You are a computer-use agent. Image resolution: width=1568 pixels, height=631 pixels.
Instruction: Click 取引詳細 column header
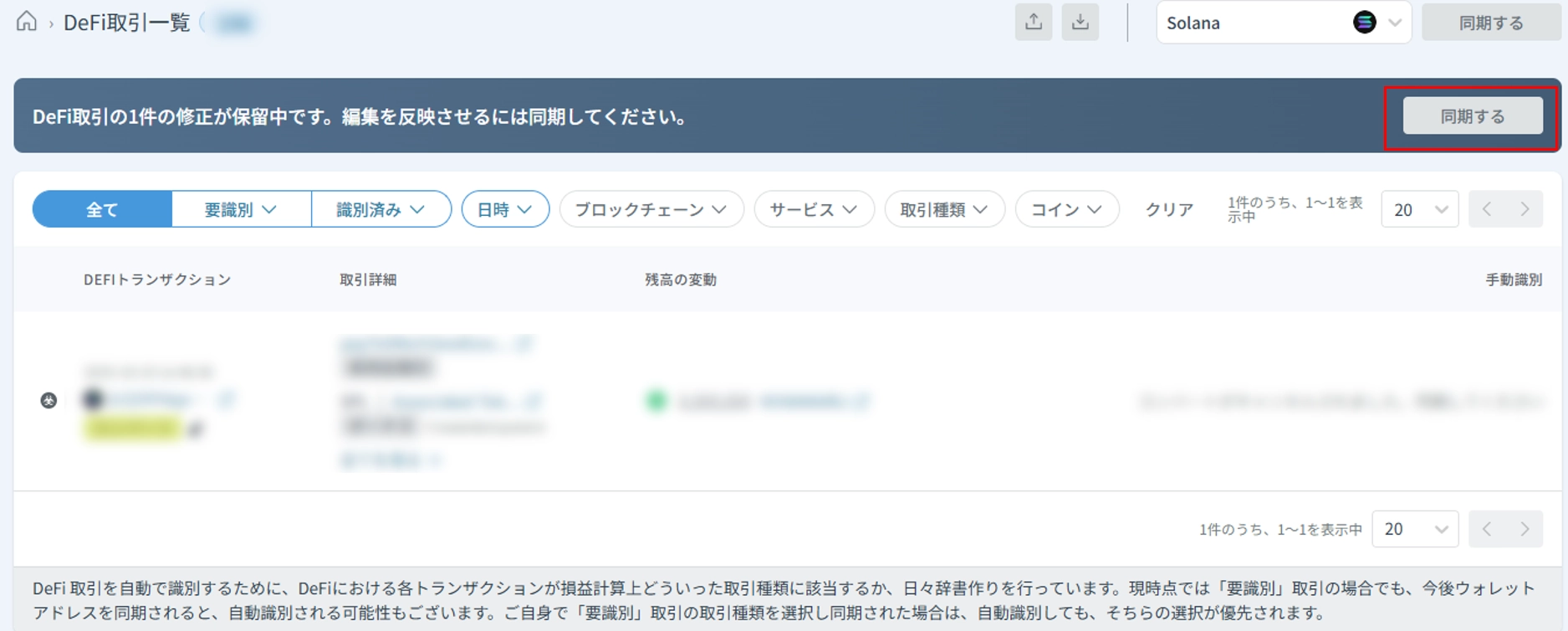(x=368, y=280)
